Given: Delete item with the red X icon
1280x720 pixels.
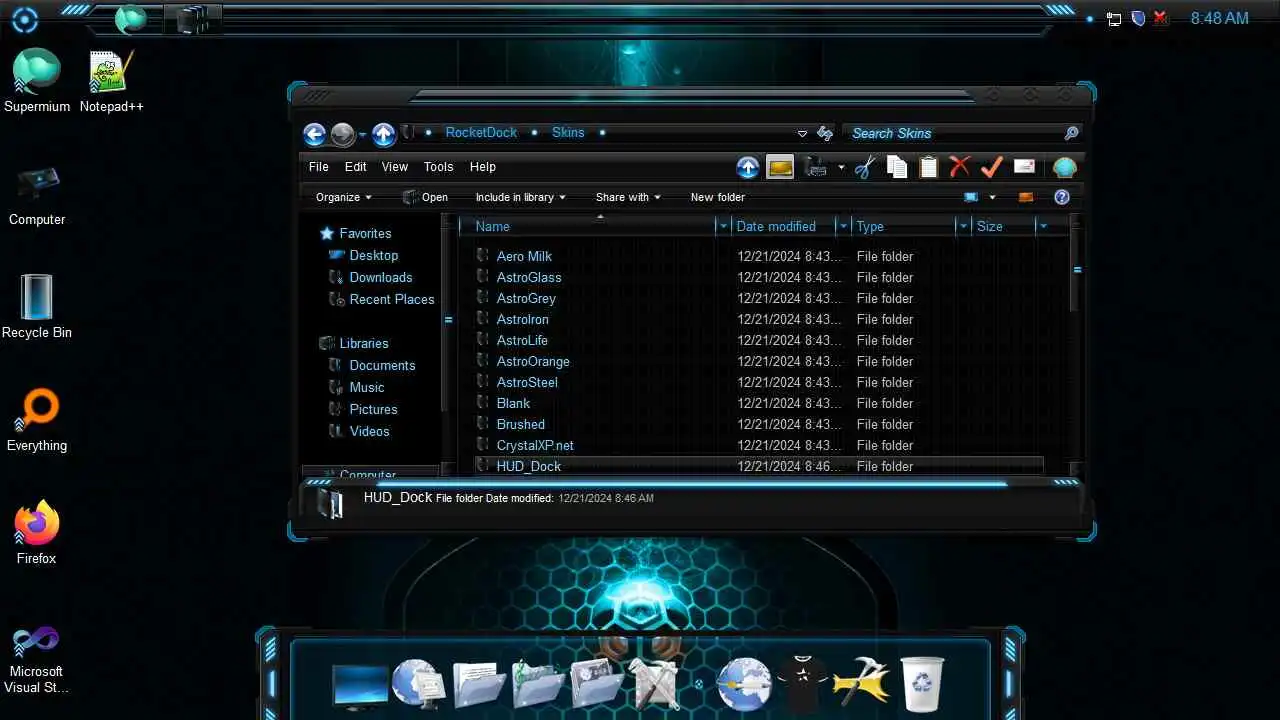Looking at the screenshot, I should click(960, 167).
